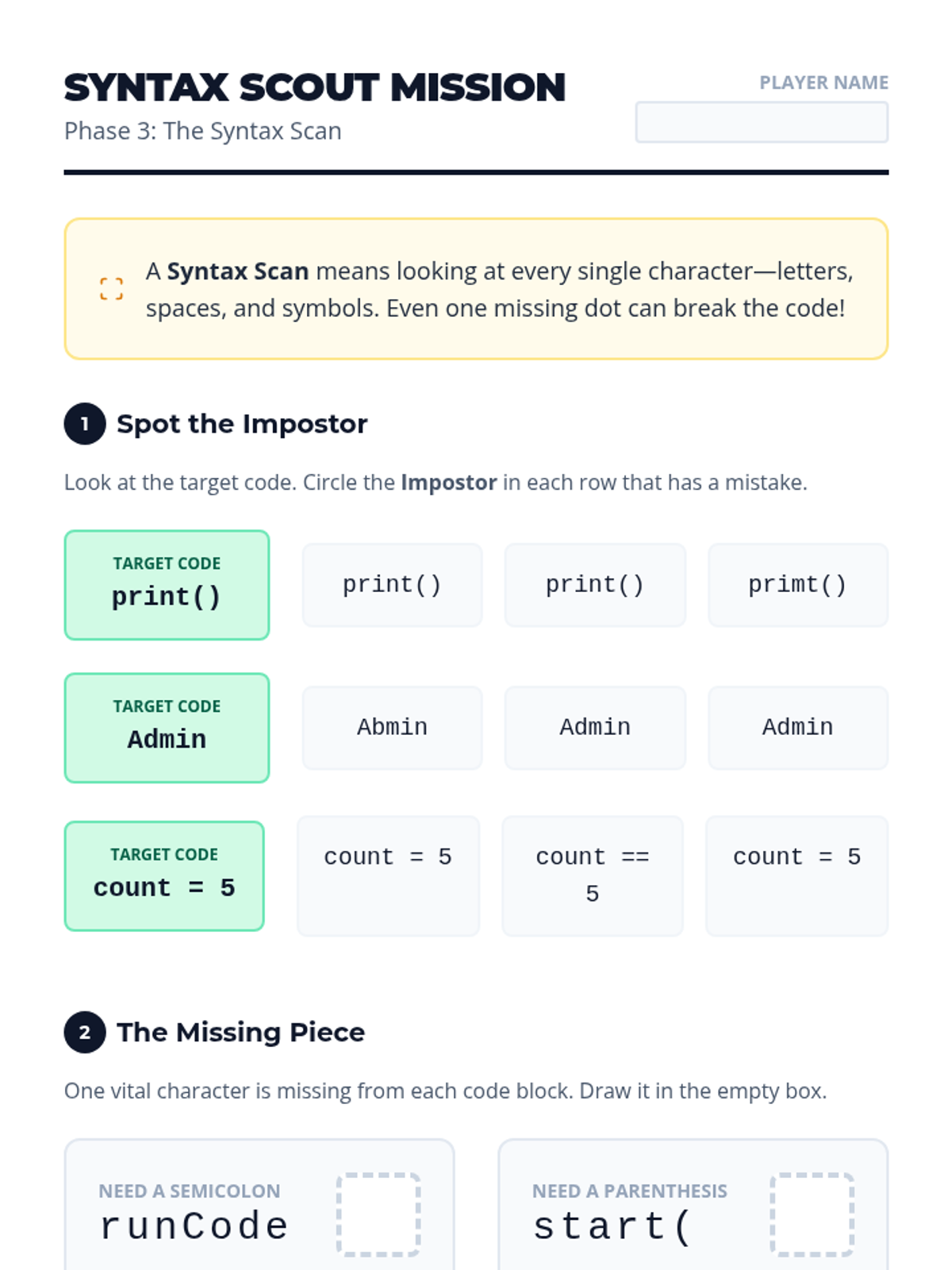952x1270 pixels.
Task: Choose the middle Admin option card
Action: point(594,728)
